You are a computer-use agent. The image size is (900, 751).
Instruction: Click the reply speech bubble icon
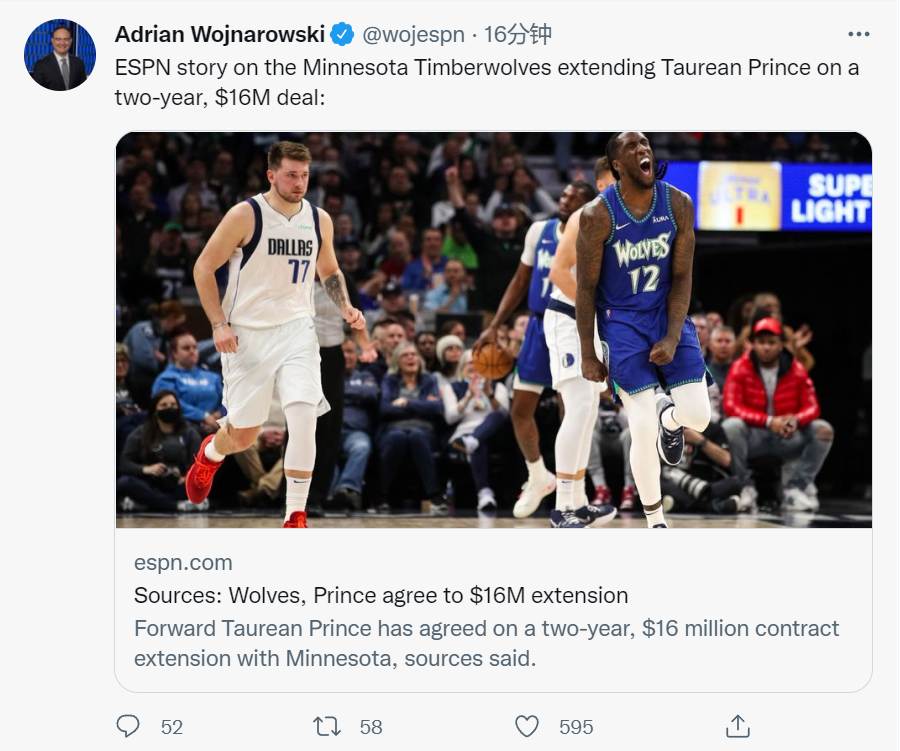click(128, 726)
